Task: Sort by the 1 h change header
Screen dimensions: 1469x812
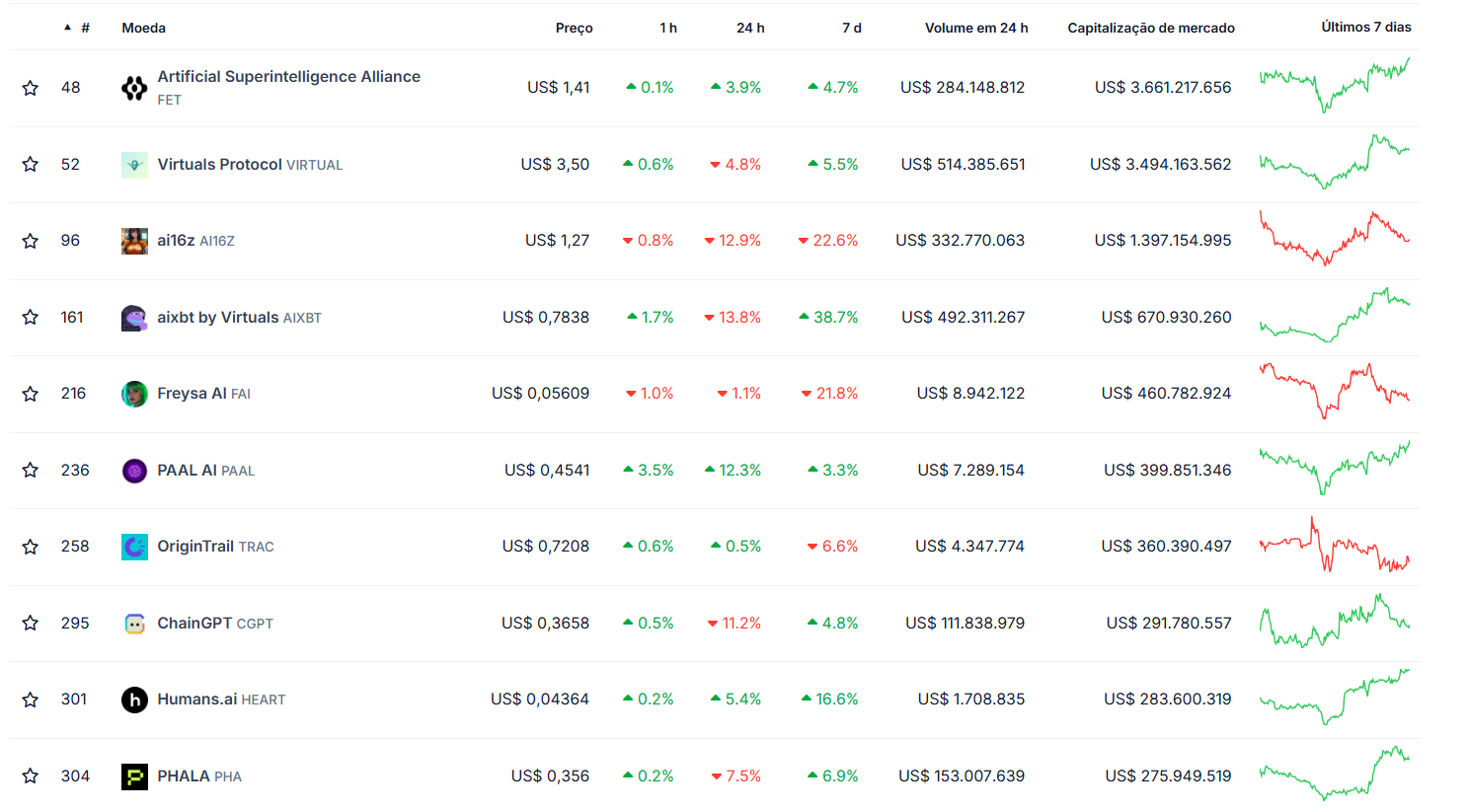Action: pyautogui.click(x=668, y=28)
